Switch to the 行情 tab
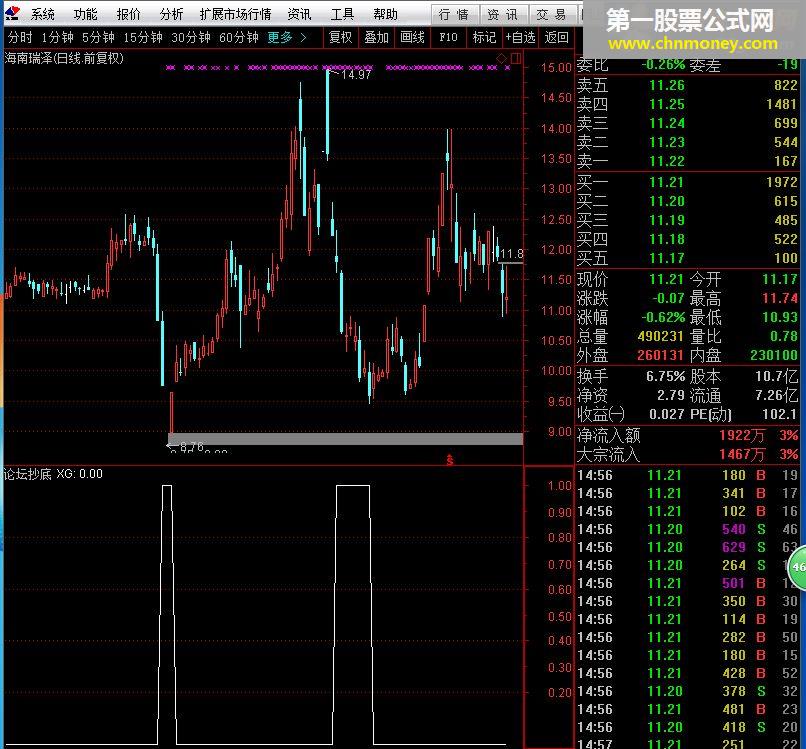This screenshot has width=806, height=749. tap(454, 14)
